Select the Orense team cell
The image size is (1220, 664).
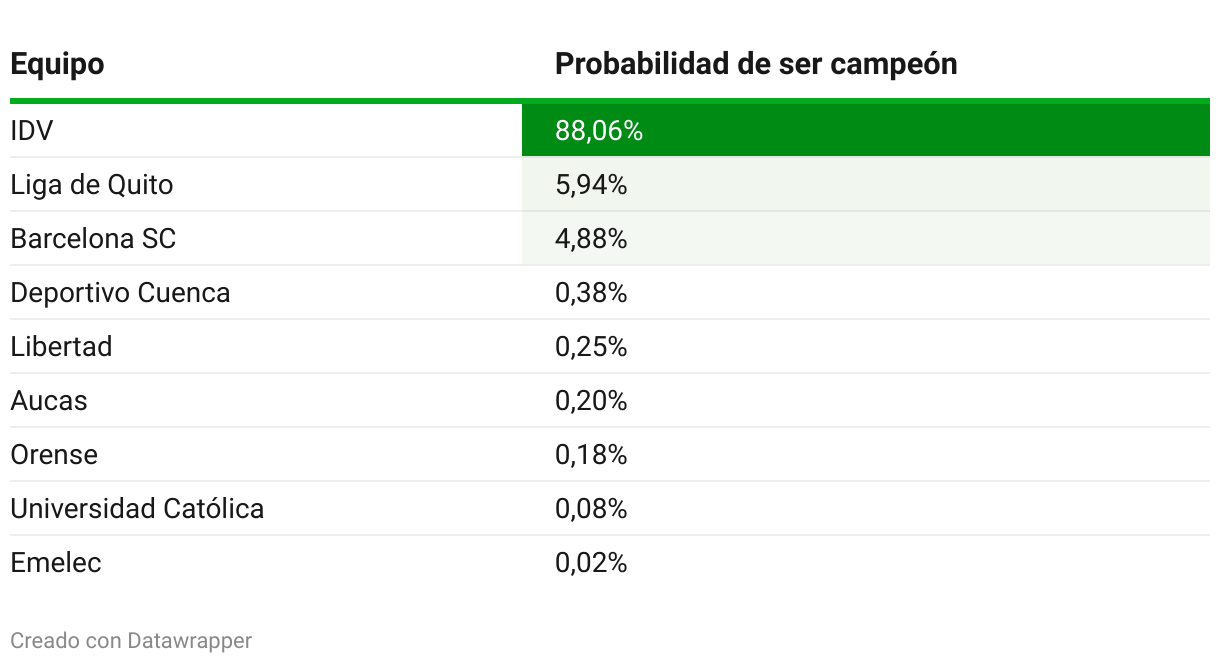54,455
